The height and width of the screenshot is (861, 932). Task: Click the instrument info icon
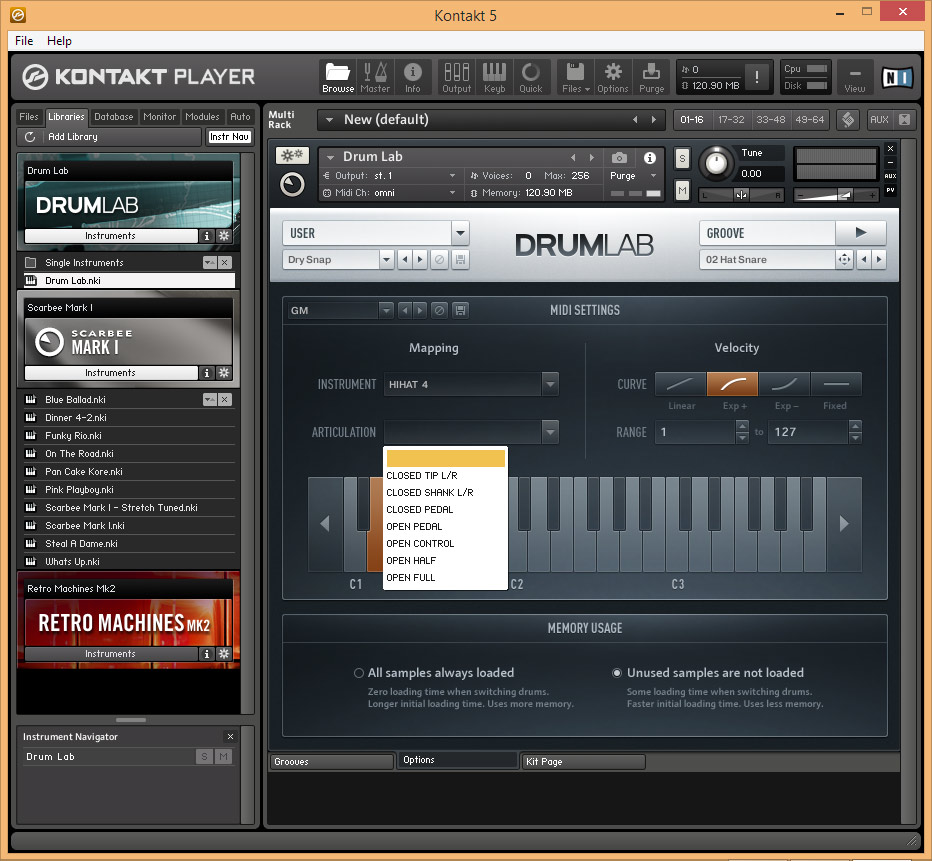click(x=650, y=157)
